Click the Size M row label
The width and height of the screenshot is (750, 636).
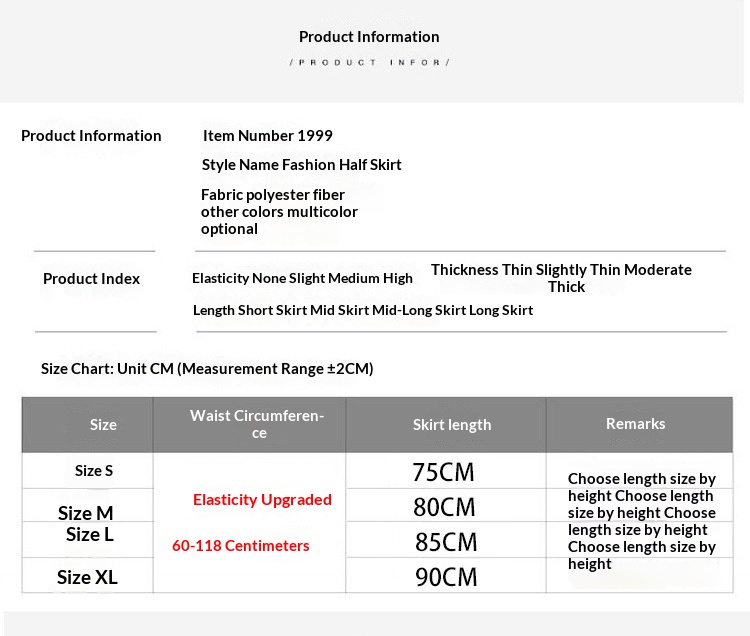click(86, 513)
